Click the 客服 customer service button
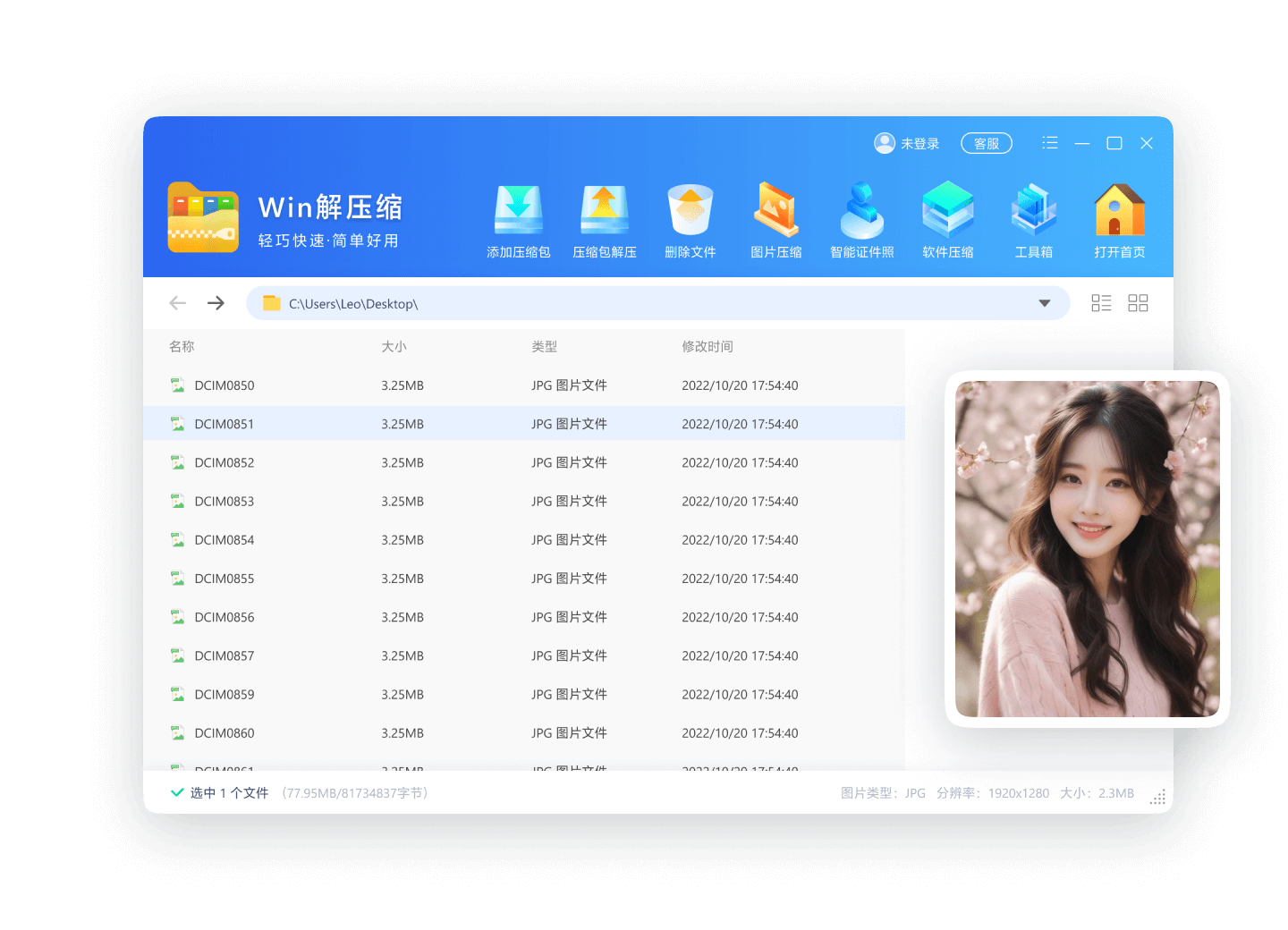This screenshot has width=1288, height=930. (986, 143)
